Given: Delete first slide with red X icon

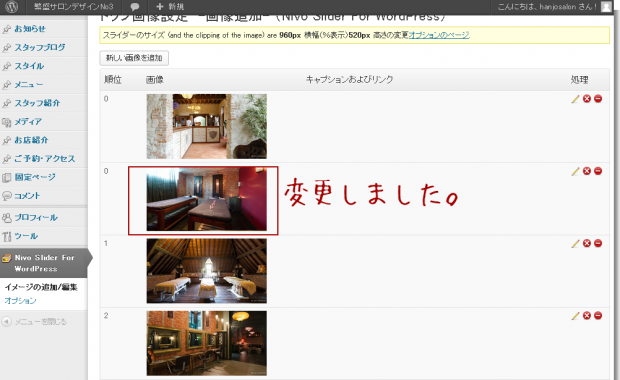Looking at the screenshot, I should (x=587, y=99).
